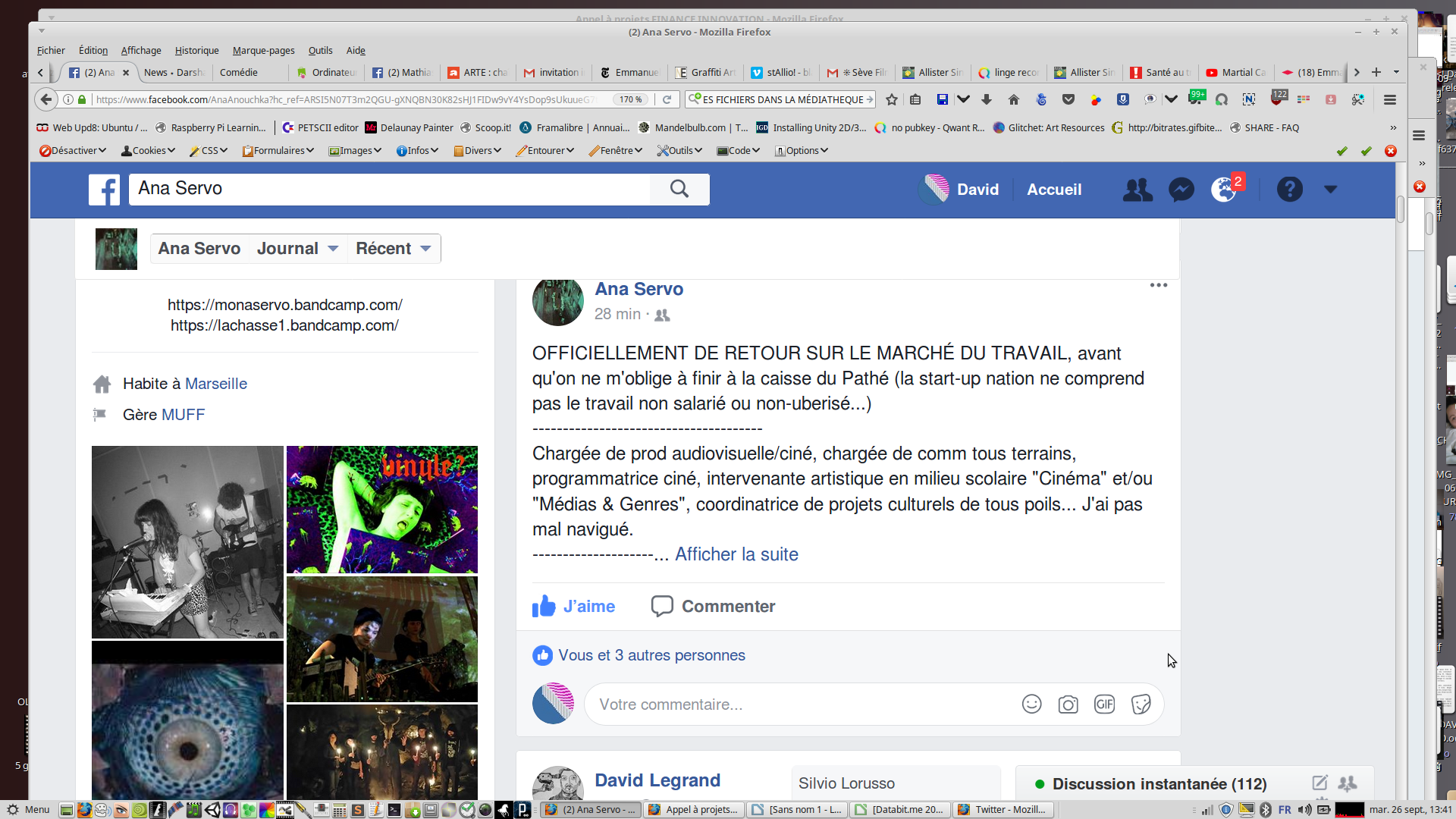
Task: Open the vinyle album artwork thumbnail
Action: click(x=382, y=509)
